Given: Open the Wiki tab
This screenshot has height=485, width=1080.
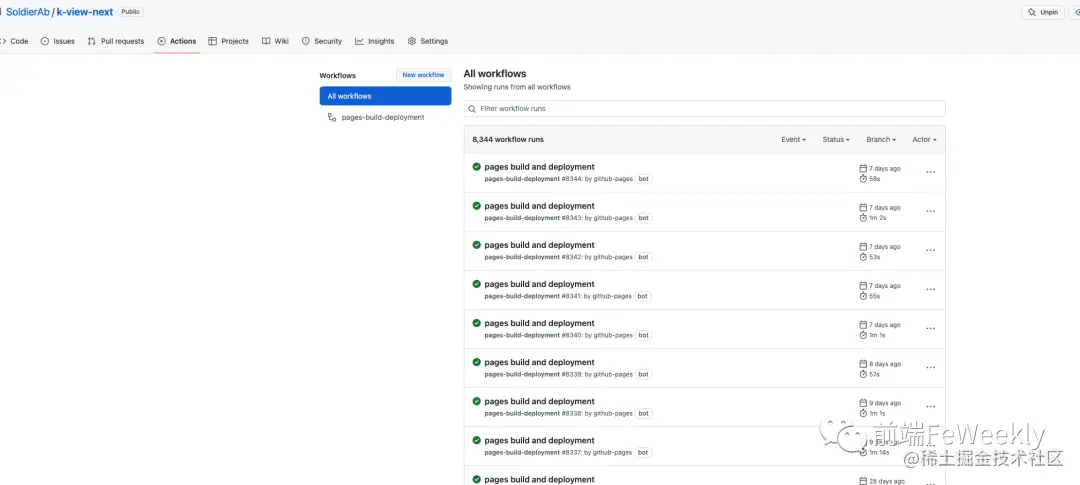Looking at the screenshot, I should (x=276, y=41).
